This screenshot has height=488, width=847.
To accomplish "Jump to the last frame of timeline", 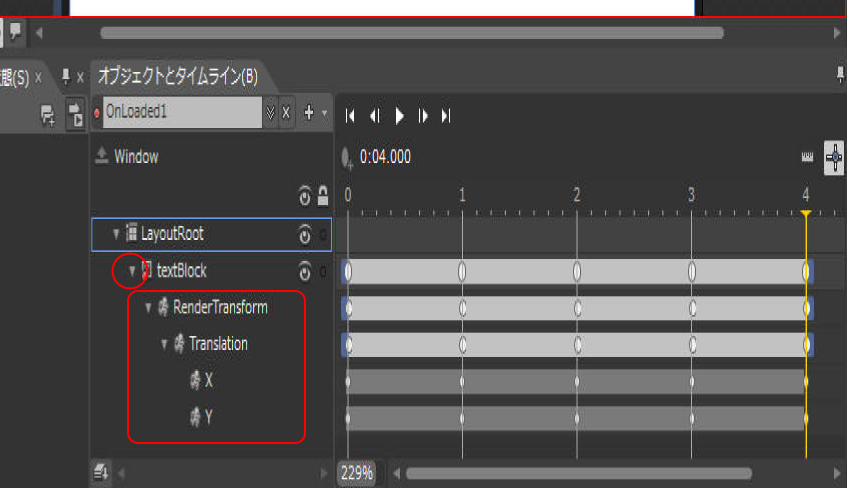I will (446, 116).
